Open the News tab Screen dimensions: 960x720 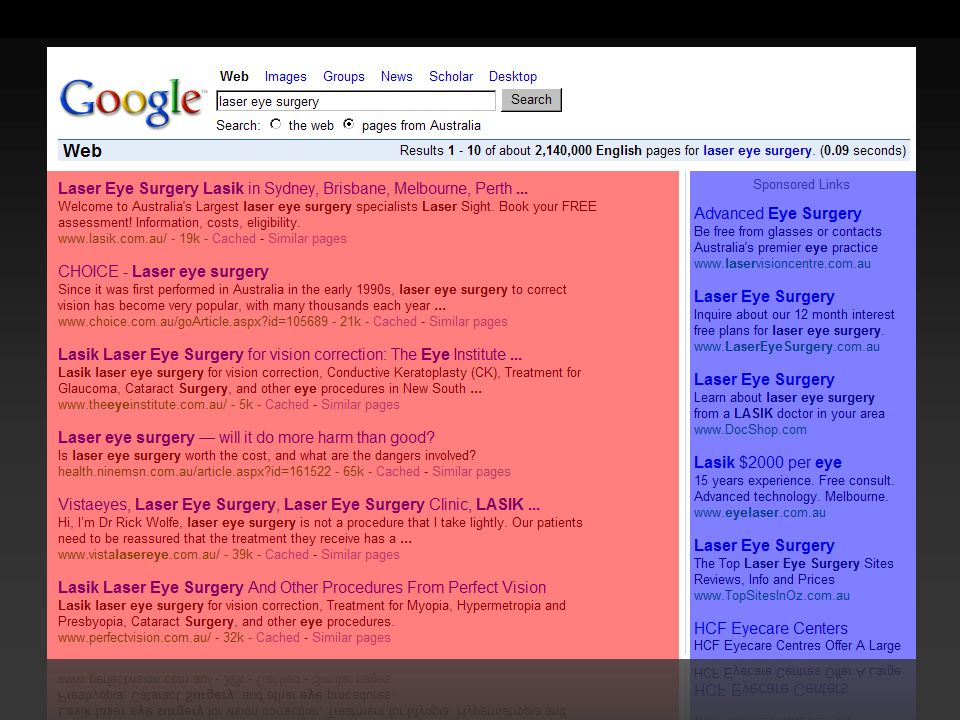point(396,77)
